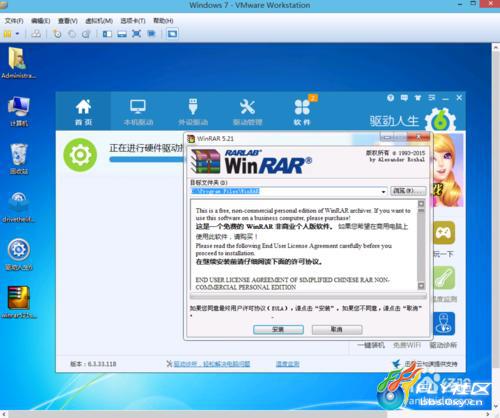Click the 免费WiFi label

407,345
